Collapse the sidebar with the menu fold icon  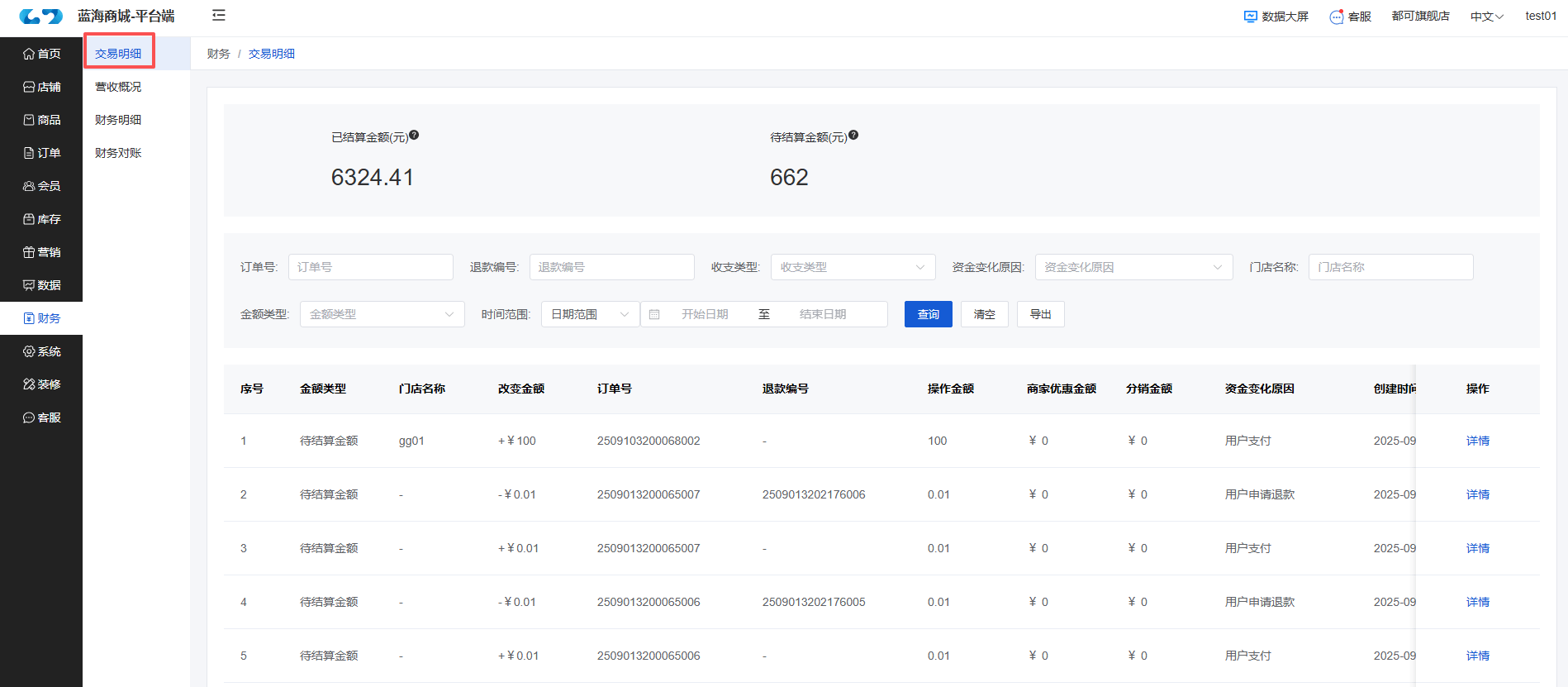pyautogui.click(x=219, y=16)
